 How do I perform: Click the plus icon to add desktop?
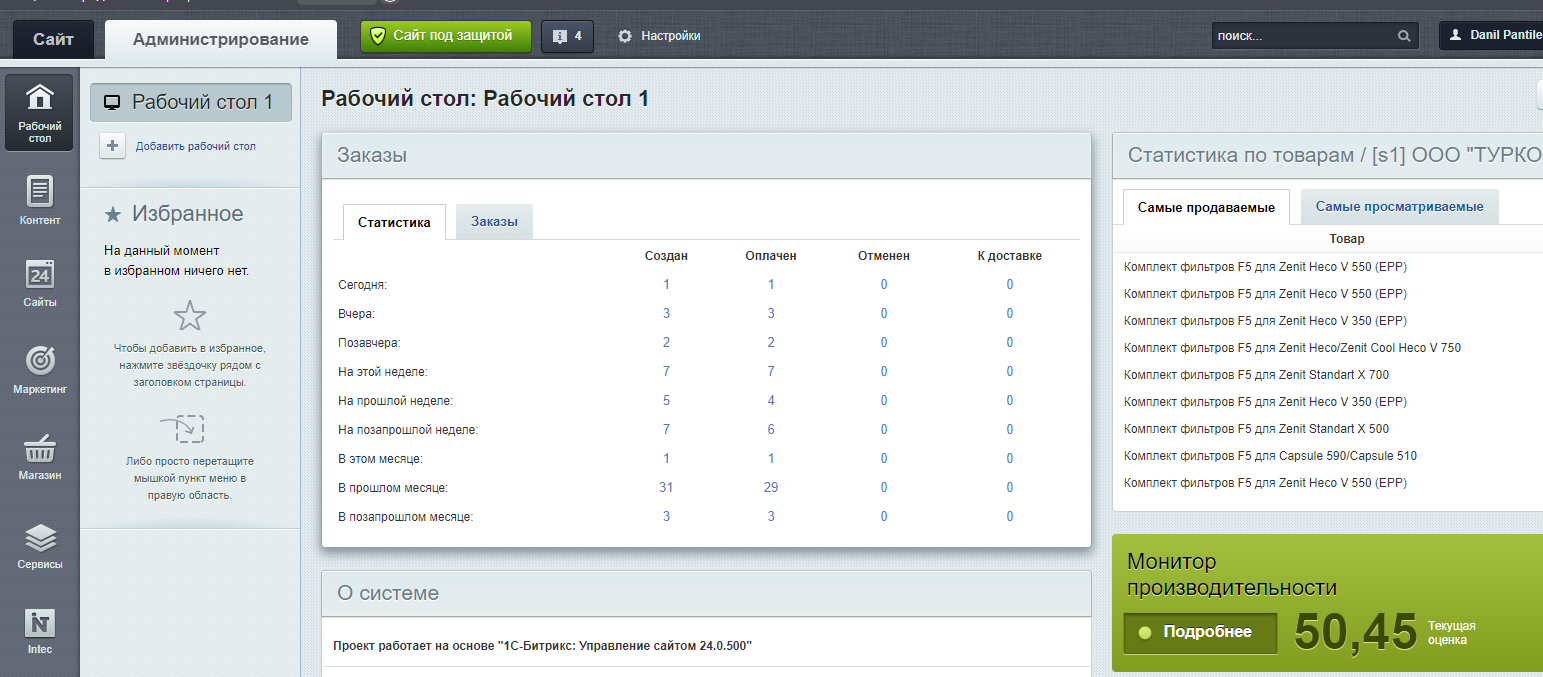tap(113, 145)
